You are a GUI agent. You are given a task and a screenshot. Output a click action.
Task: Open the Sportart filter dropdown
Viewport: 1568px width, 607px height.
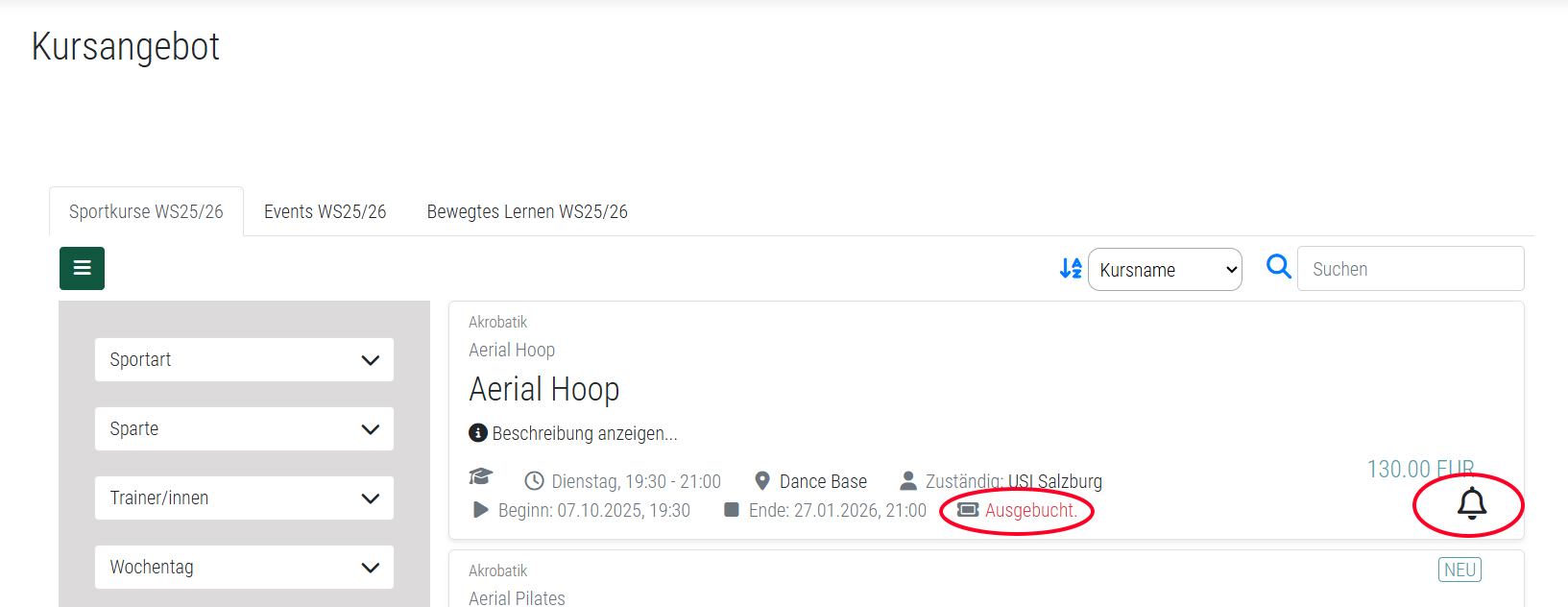coord(244,360)
